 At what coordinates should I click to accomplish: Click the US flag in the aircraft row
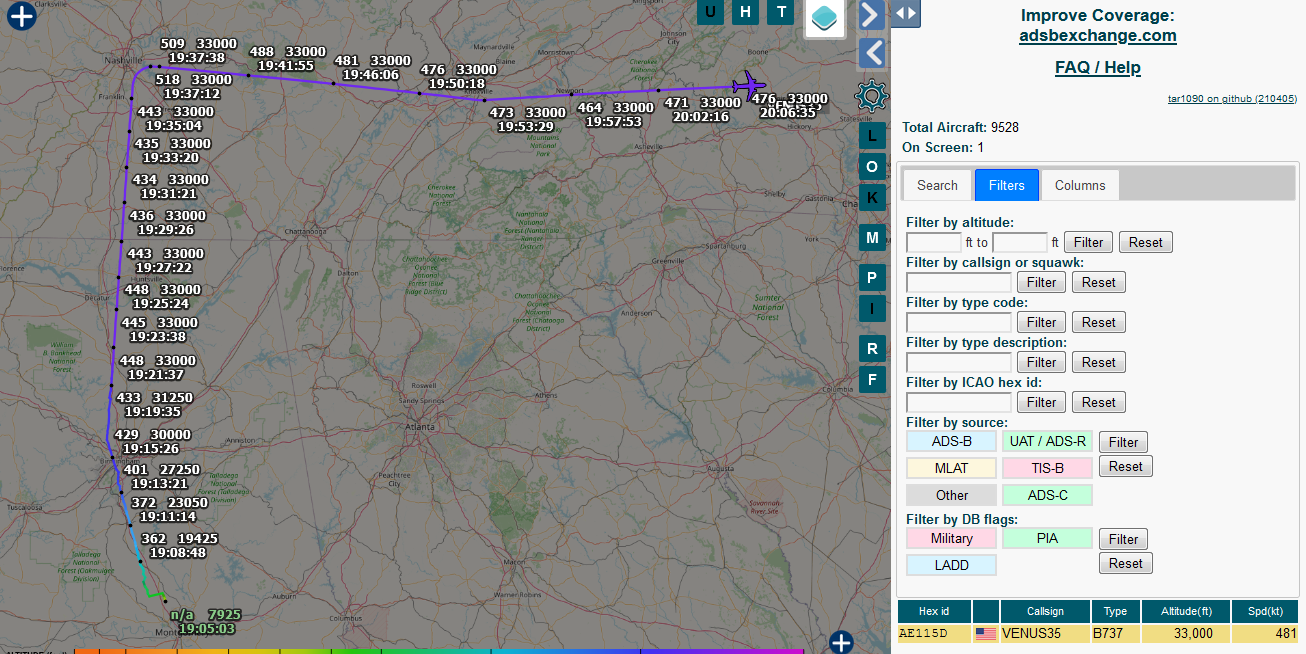[986, 633]
